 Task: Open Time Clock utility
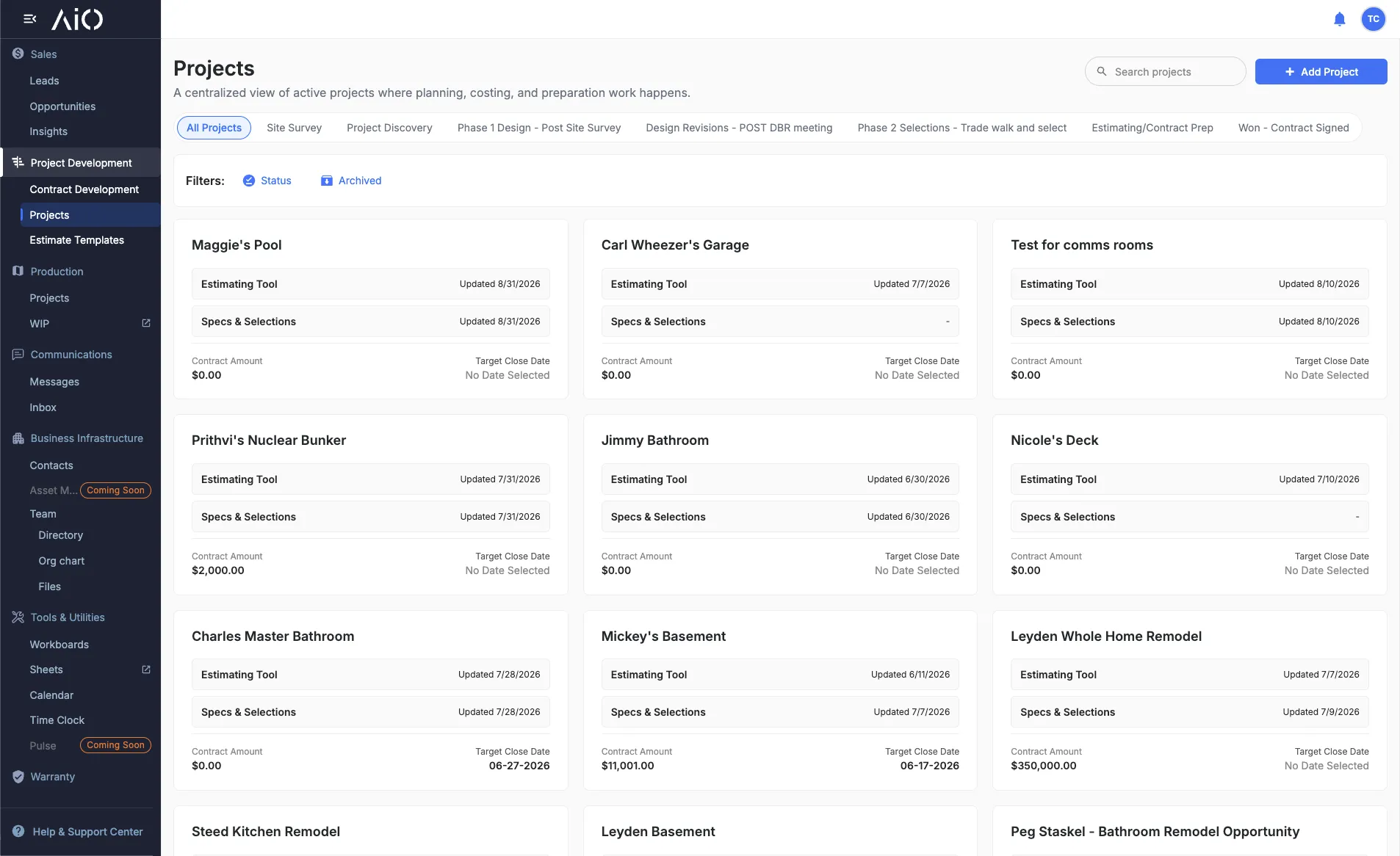point(57,720)
